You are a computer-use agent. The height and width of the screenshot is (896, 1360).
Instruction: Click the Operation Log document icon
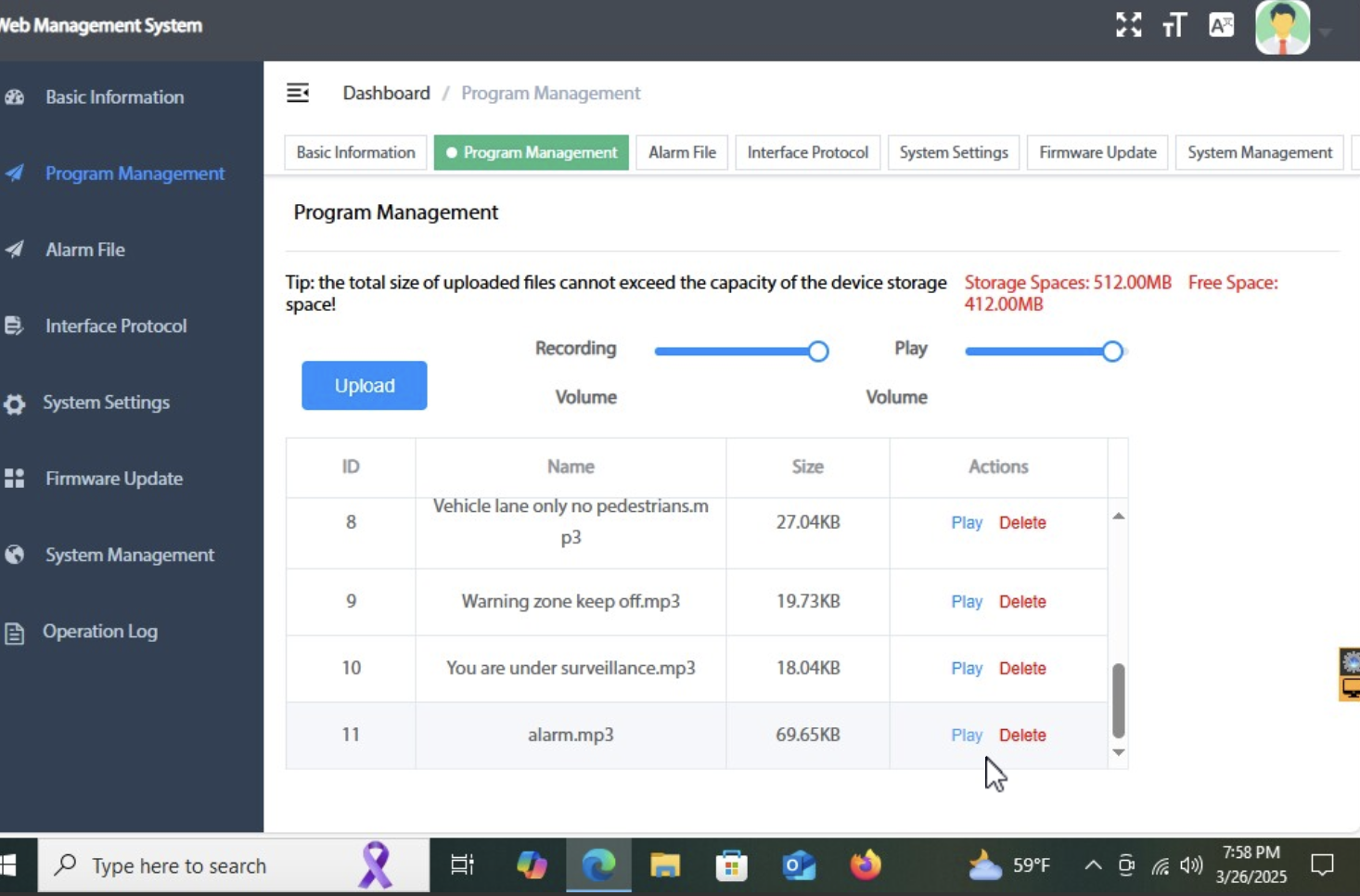click(14, 633)
